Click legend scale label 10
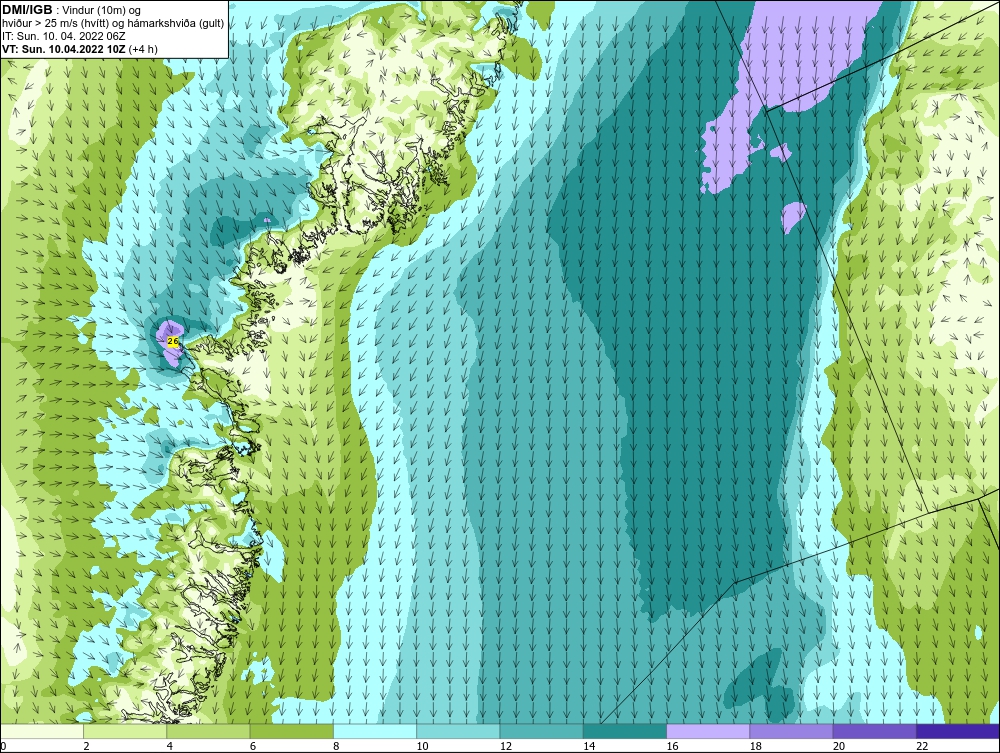 pyautogui.click(x=422, y=747)
